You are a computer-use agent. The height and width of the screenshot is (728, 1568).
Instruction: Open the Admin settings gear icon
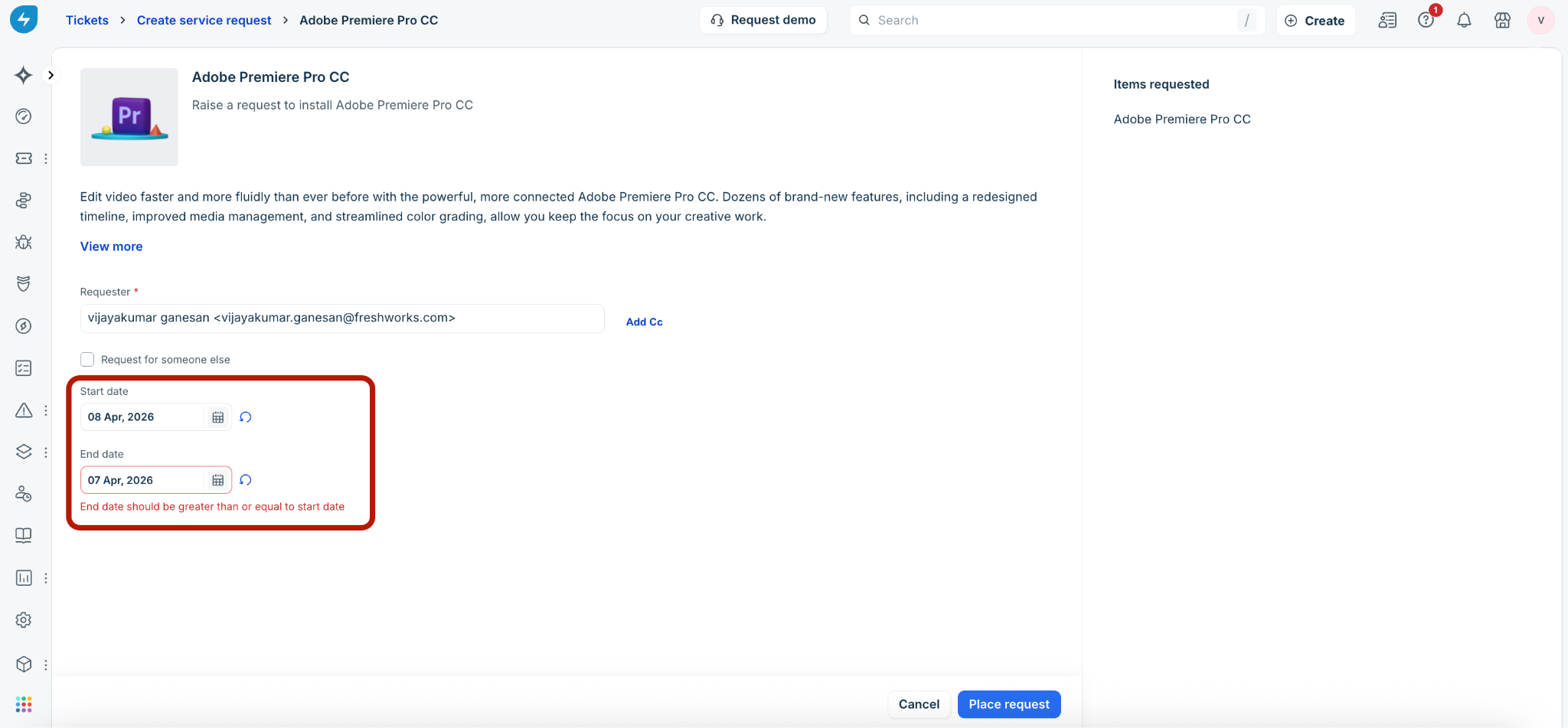click(24, 620)
